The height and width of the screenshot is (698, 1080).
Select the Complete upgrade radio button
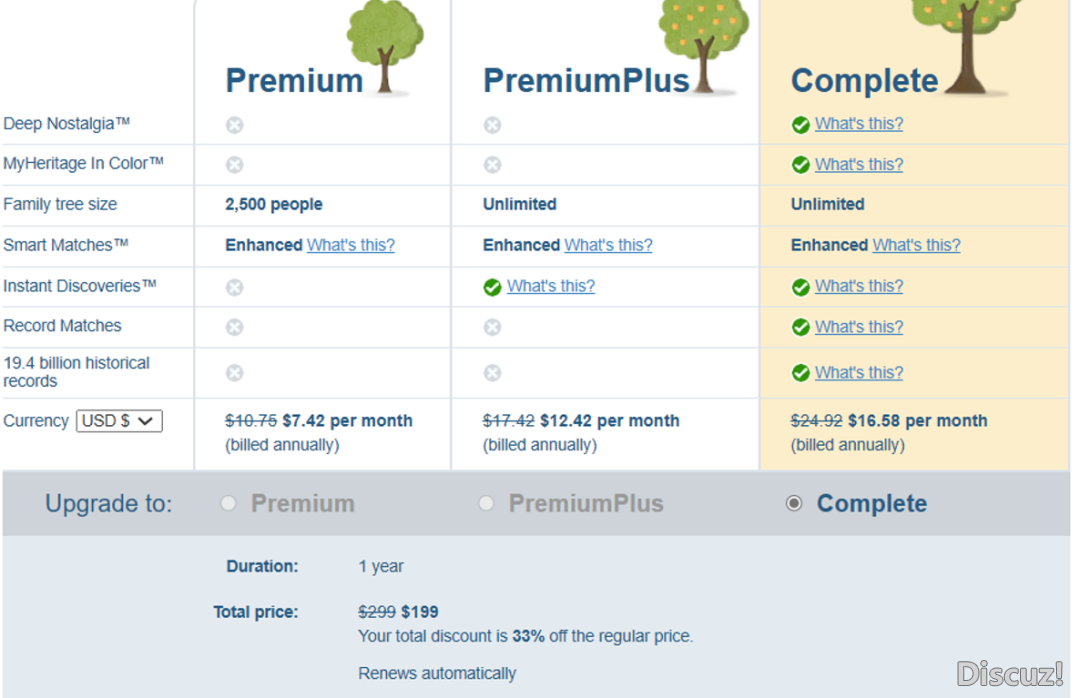[794, 504]
